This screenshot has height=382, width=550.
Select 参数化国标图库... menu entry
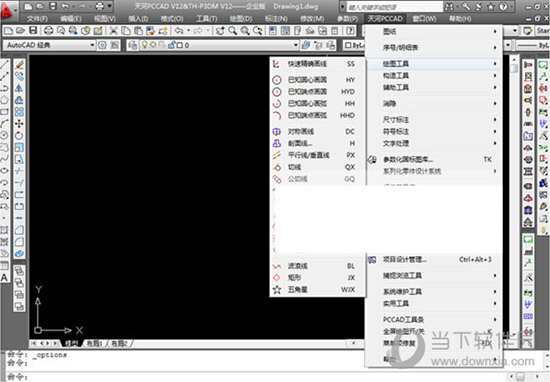click(434, 160)
